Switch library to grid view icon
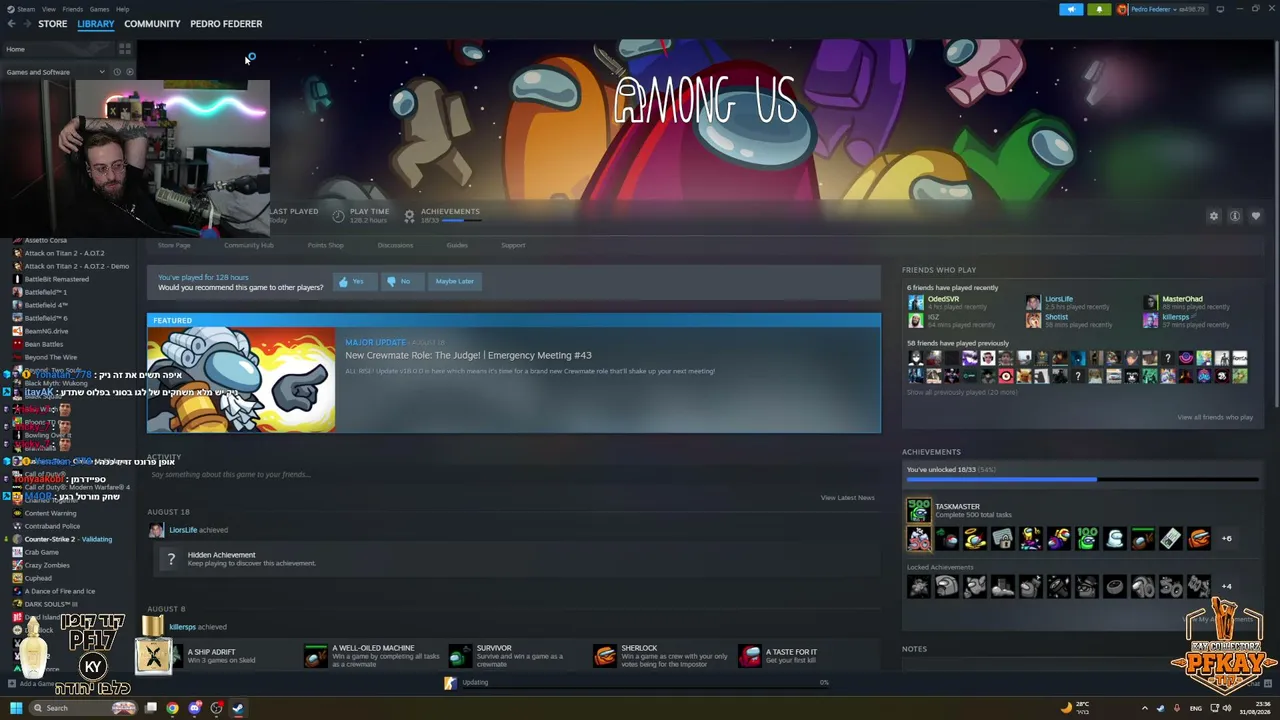Viewport: 1280px width, 720px height. 125,48
